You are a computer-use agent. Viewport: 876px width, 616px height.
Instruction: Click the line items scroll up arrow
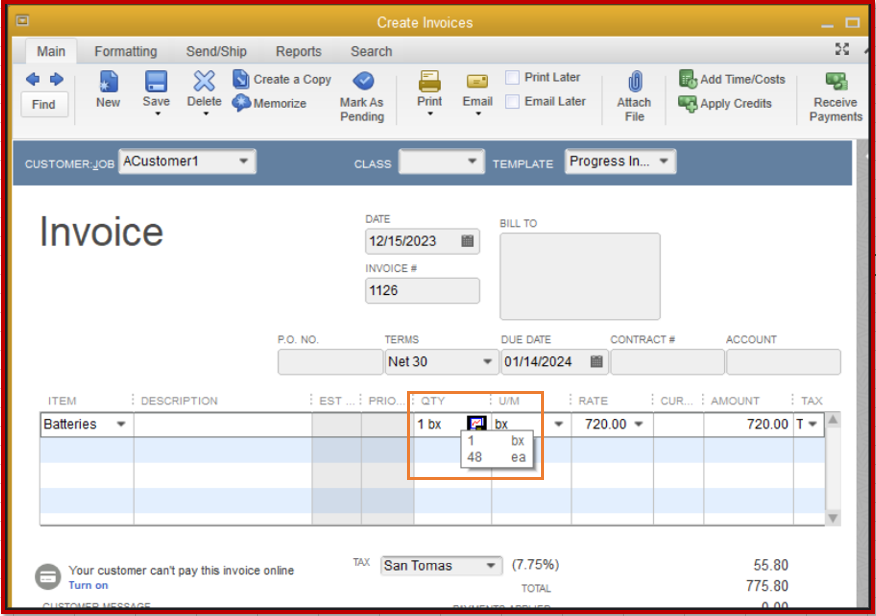[833, 419]
